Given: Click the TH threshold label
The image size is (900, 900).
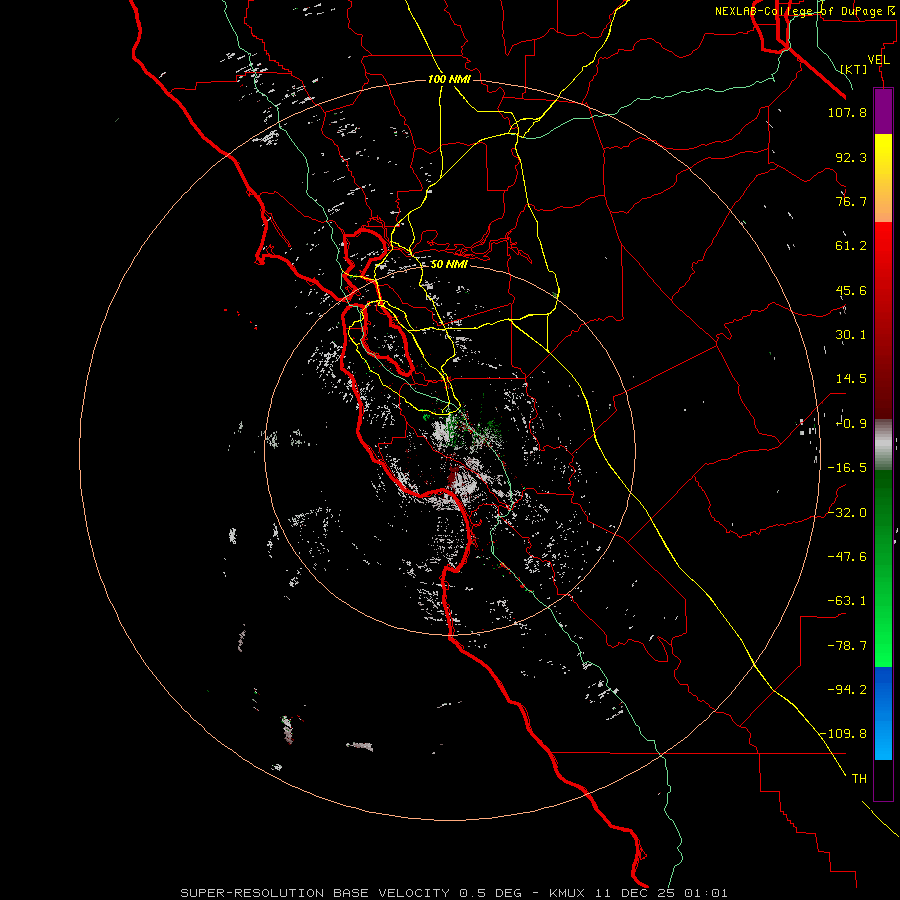Looking at the screenshot, I should tap(859, 779).
